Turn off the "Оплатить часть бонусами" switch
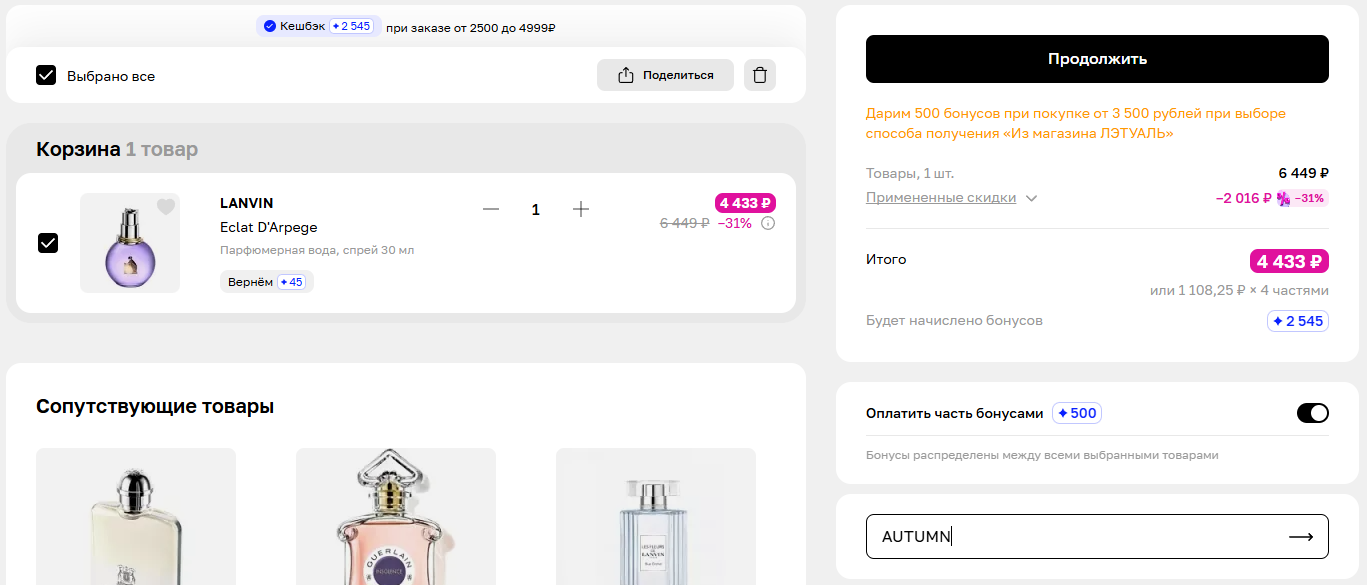Screen dimensions: 1367x585 pyautogui.click(x=1313, y=413)
